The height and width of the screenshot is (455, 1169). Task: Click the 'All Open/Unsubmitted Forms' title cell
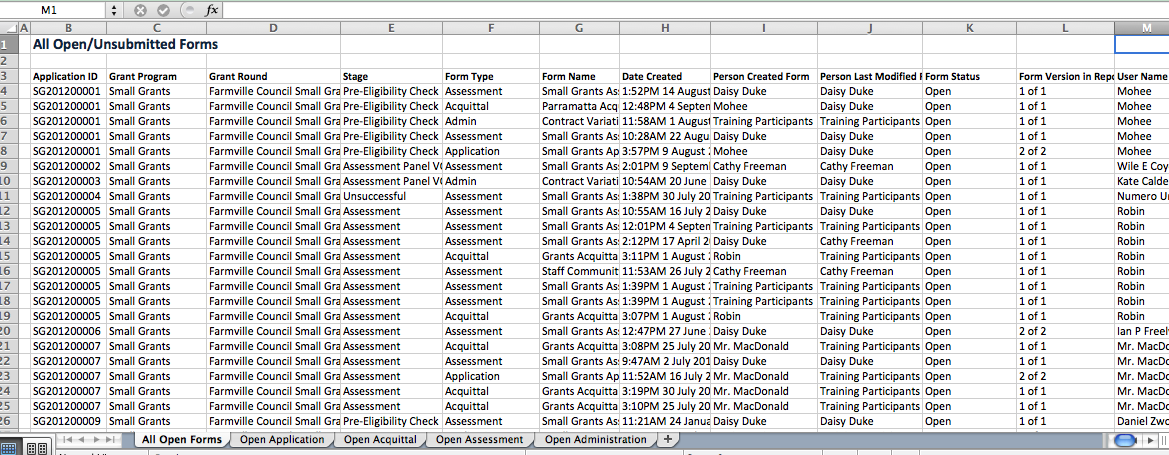[x=125, y=45]
